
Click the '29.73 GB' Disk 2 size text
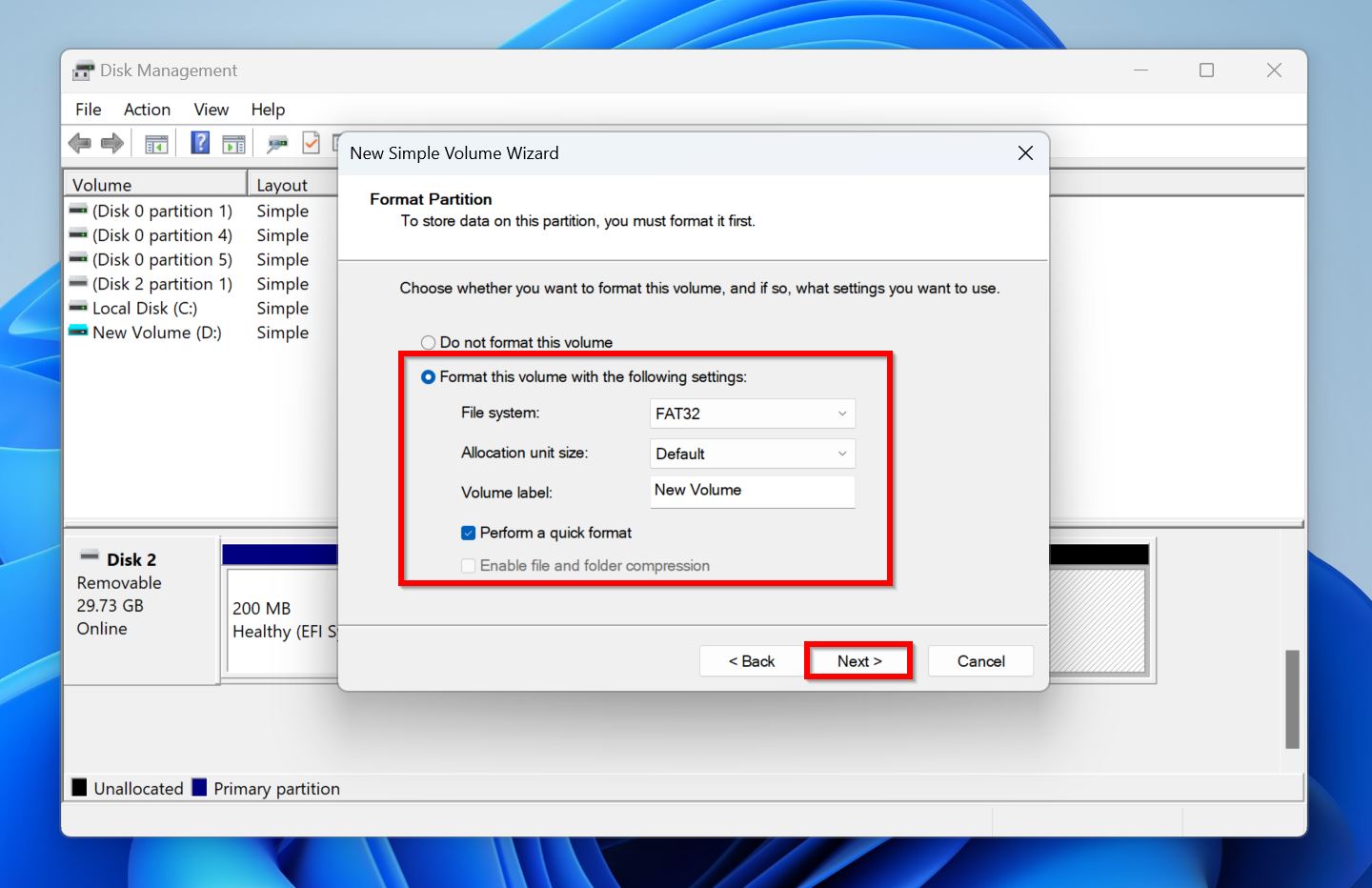point(111,606)
